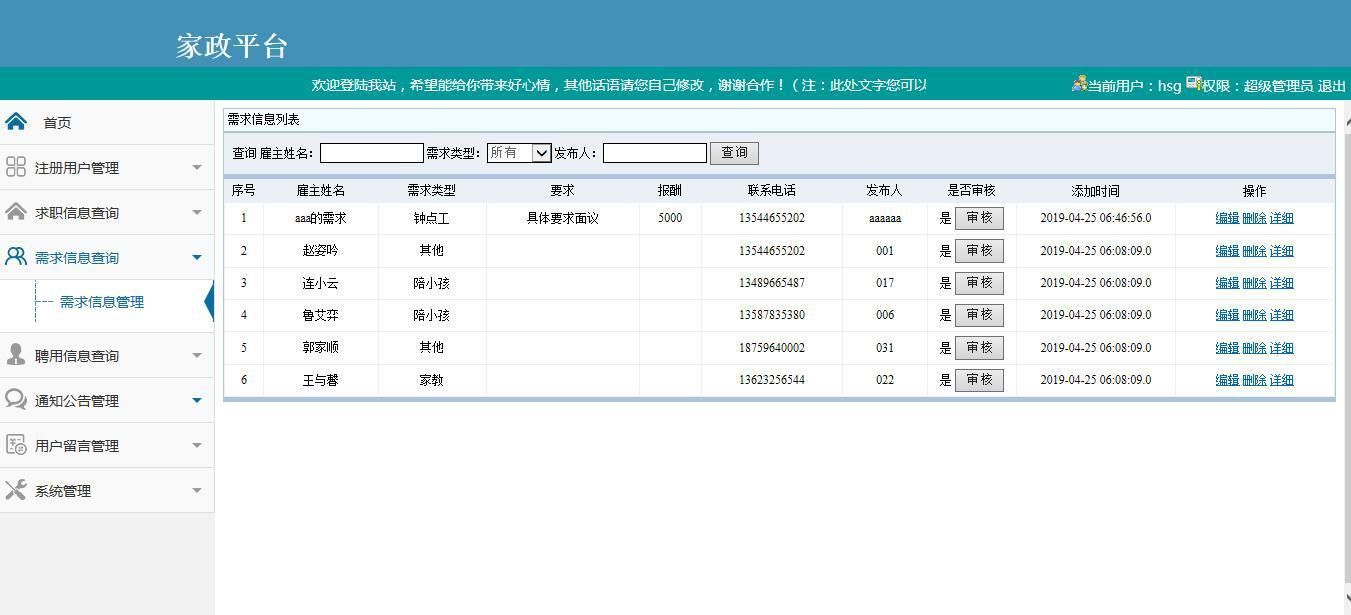Click the chat bubble icon for 通知公告管理
The width and height of the screenshot is (1351, 615).
point(16,400)
